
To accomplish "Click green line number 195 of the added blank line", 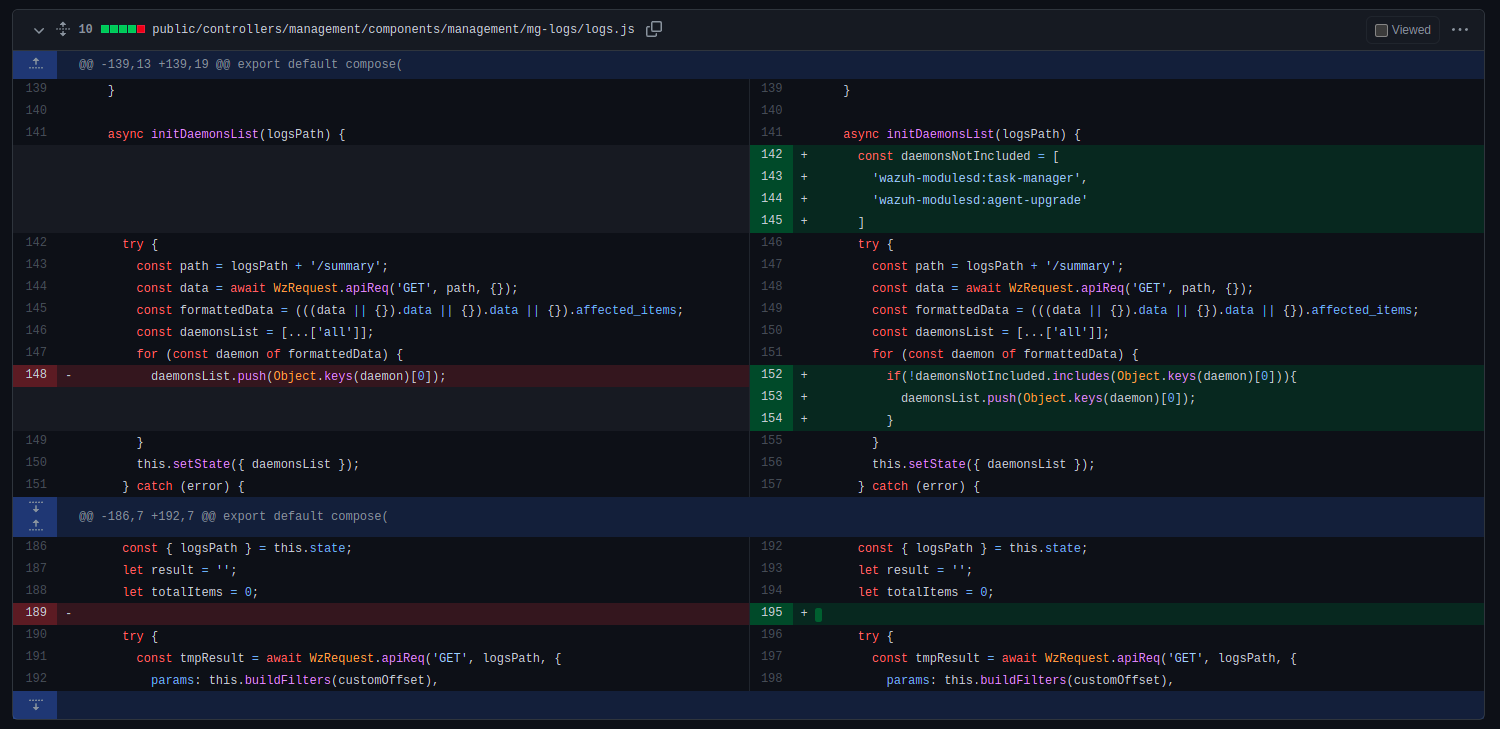I will tap(772, 612).
